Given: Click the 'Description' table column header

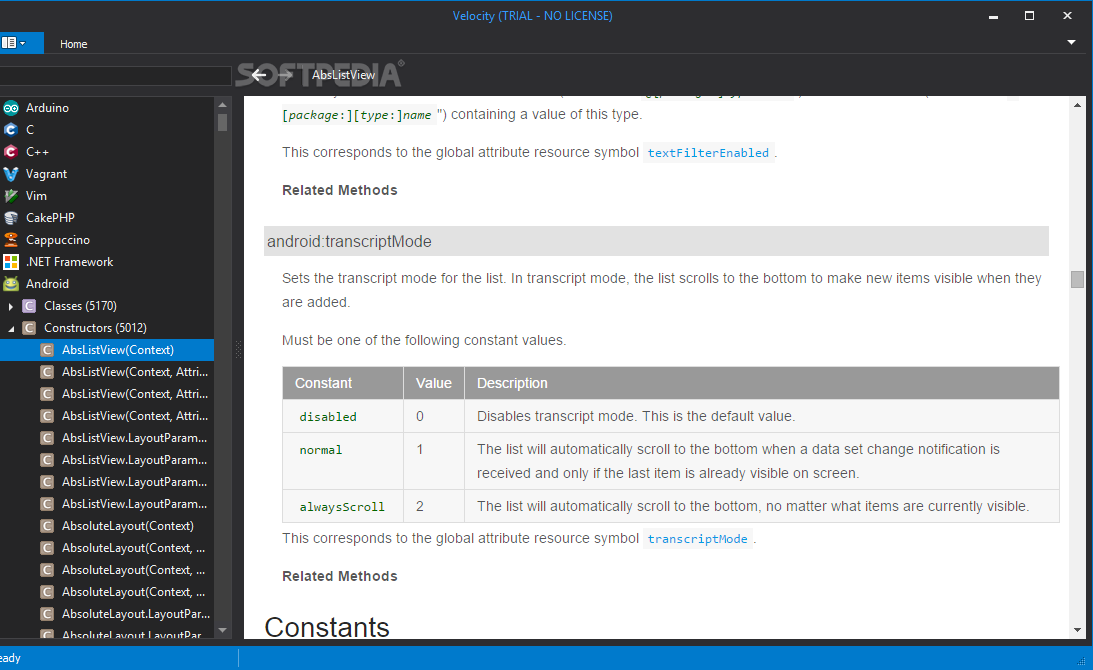Looking at the screenshot, I should pyautogui.click(x=762, y=383).
